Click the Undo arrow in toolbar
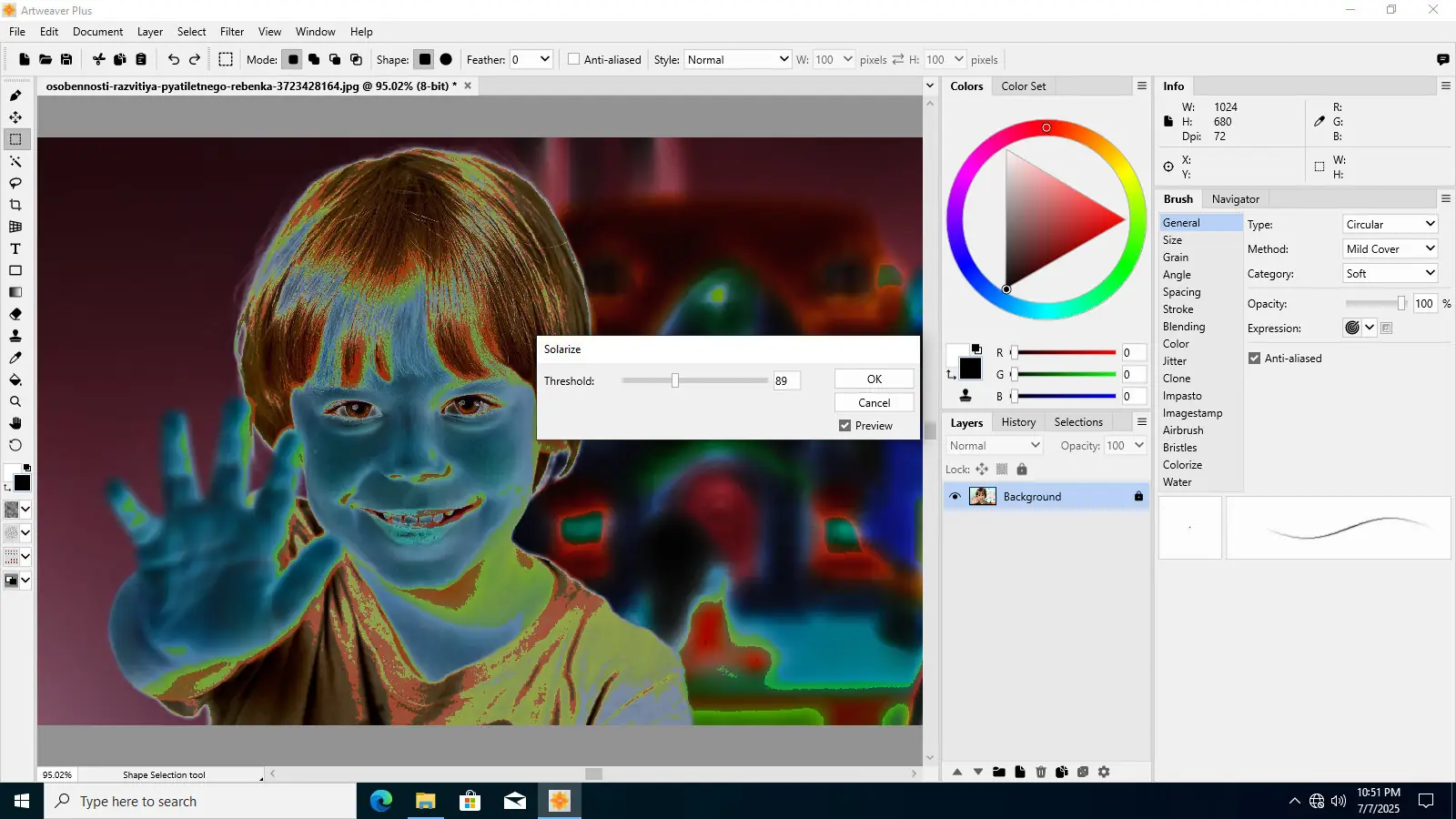The height and width of the screenshot is (819, 1456). pyautogui.click(x=173, y=59)
